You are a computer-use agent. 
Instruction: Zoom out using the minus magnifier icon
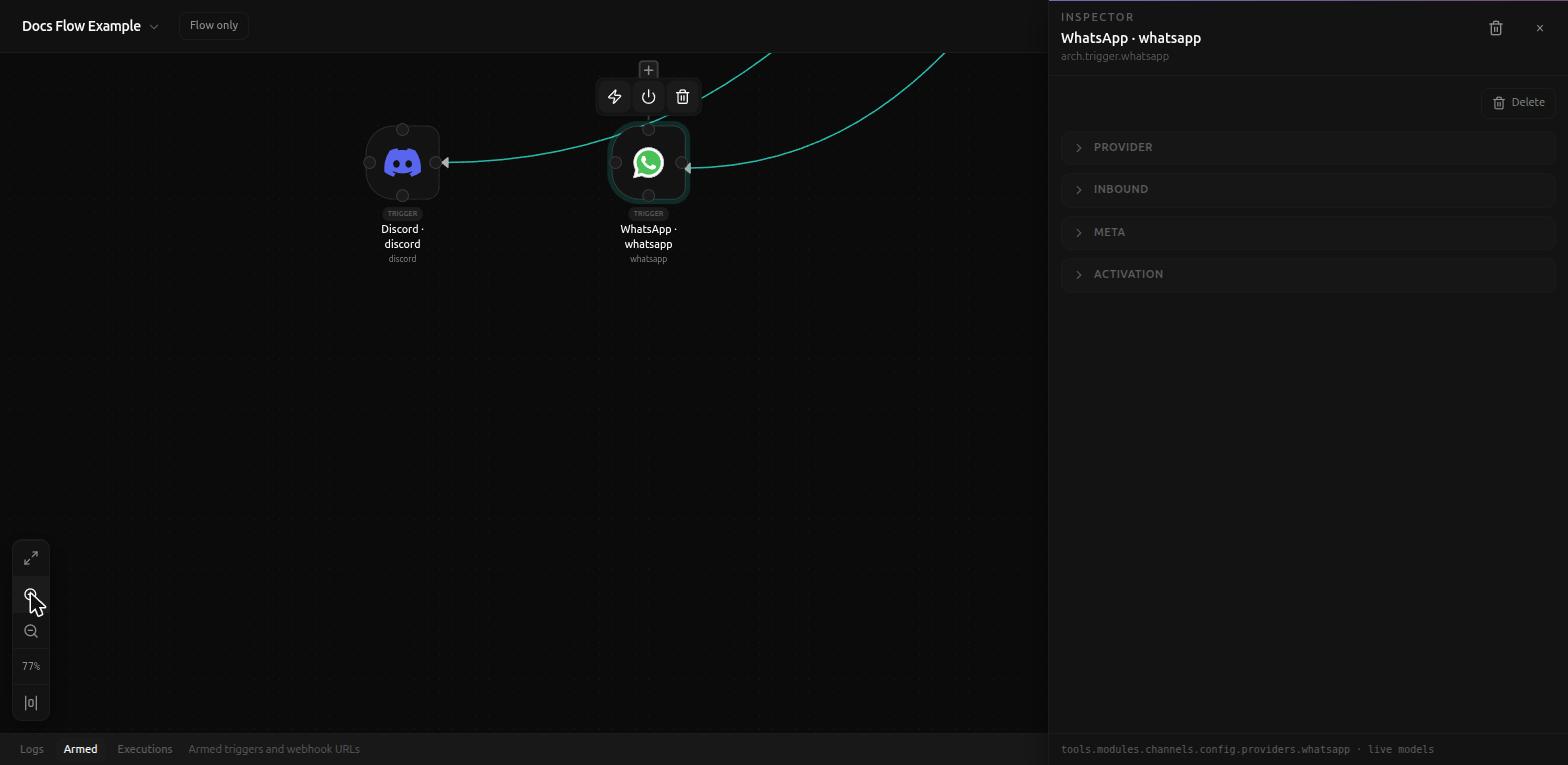click(x=31, y=631)
